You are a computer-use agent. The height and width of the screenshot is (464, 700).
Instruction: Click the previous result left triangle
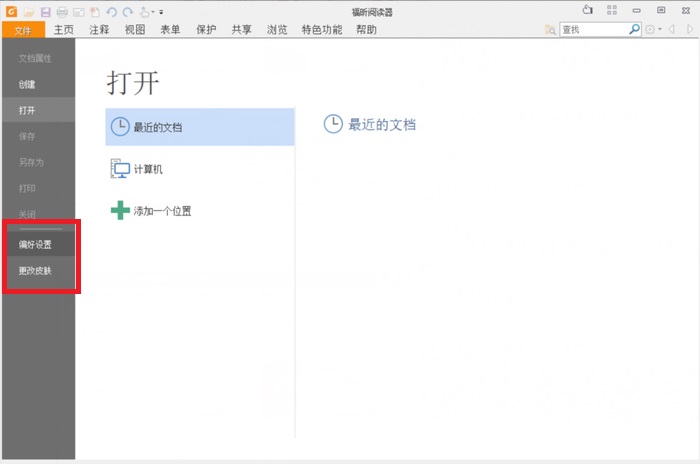tap(671, 29)
